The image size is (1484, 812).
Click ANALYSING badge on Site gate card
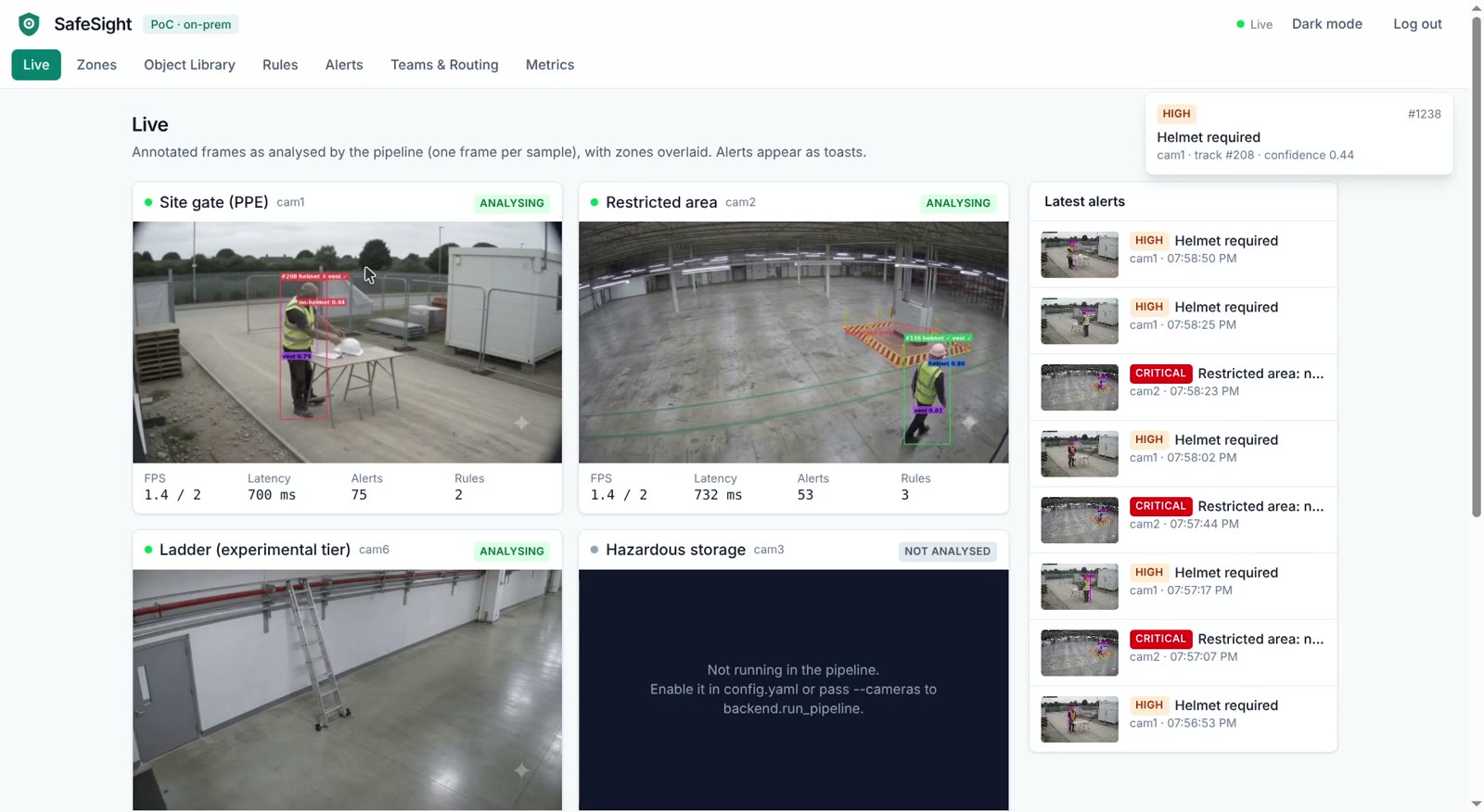tap(512, 203)
